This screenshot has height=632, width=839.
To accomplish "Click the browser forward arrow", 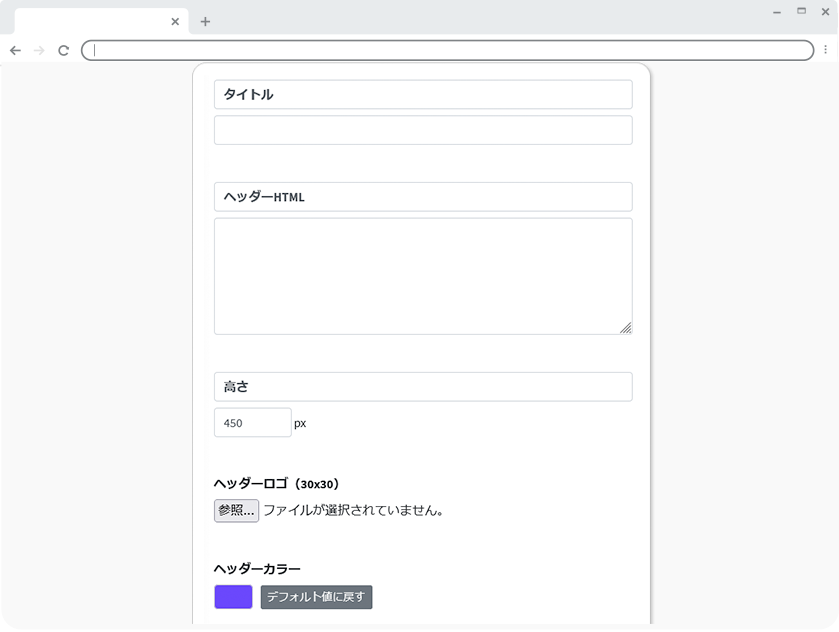I will coord(39,50).
